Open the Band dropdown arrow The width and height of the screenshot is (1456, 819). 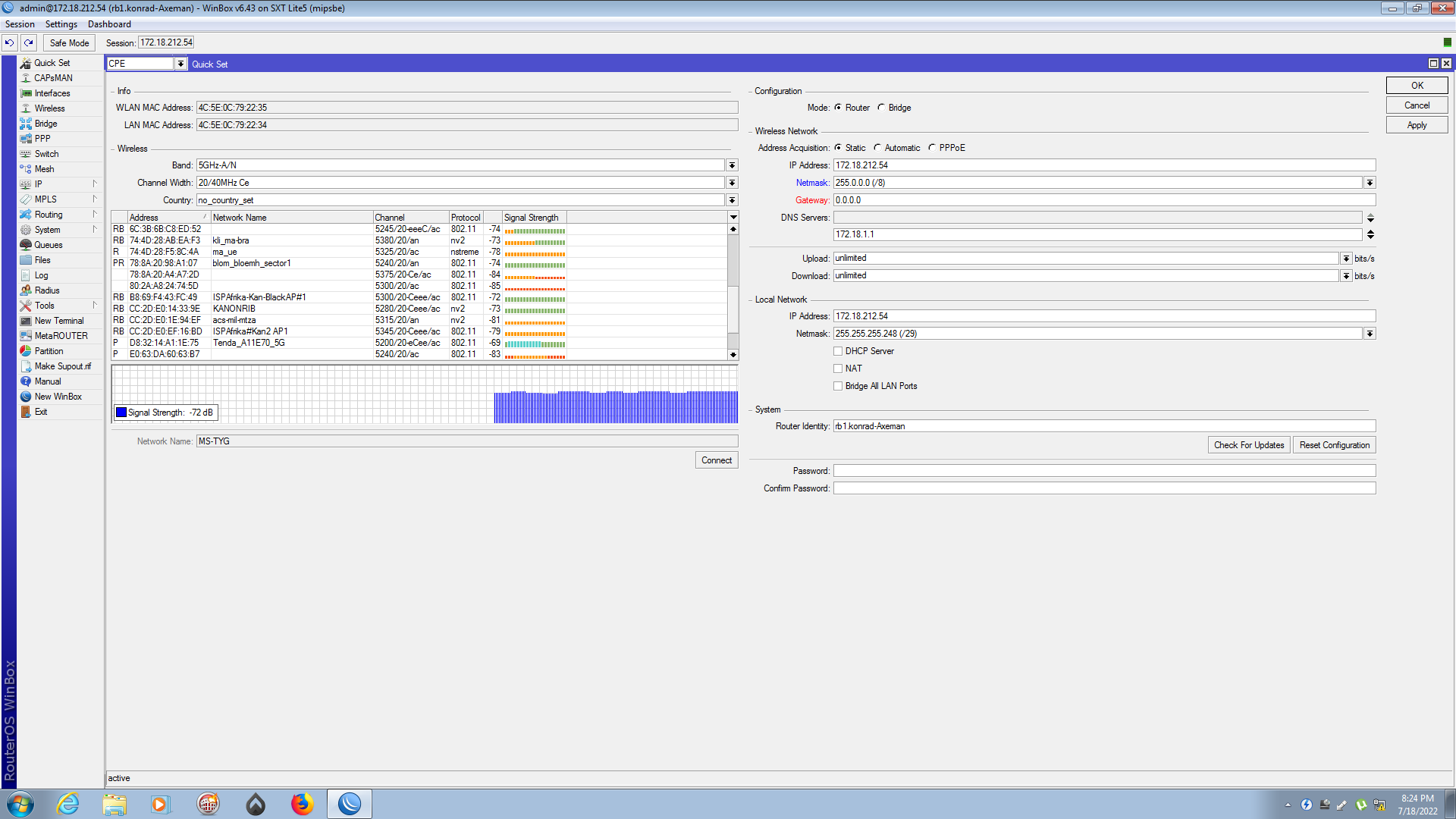pyautogui.click(x=732, y=165)
